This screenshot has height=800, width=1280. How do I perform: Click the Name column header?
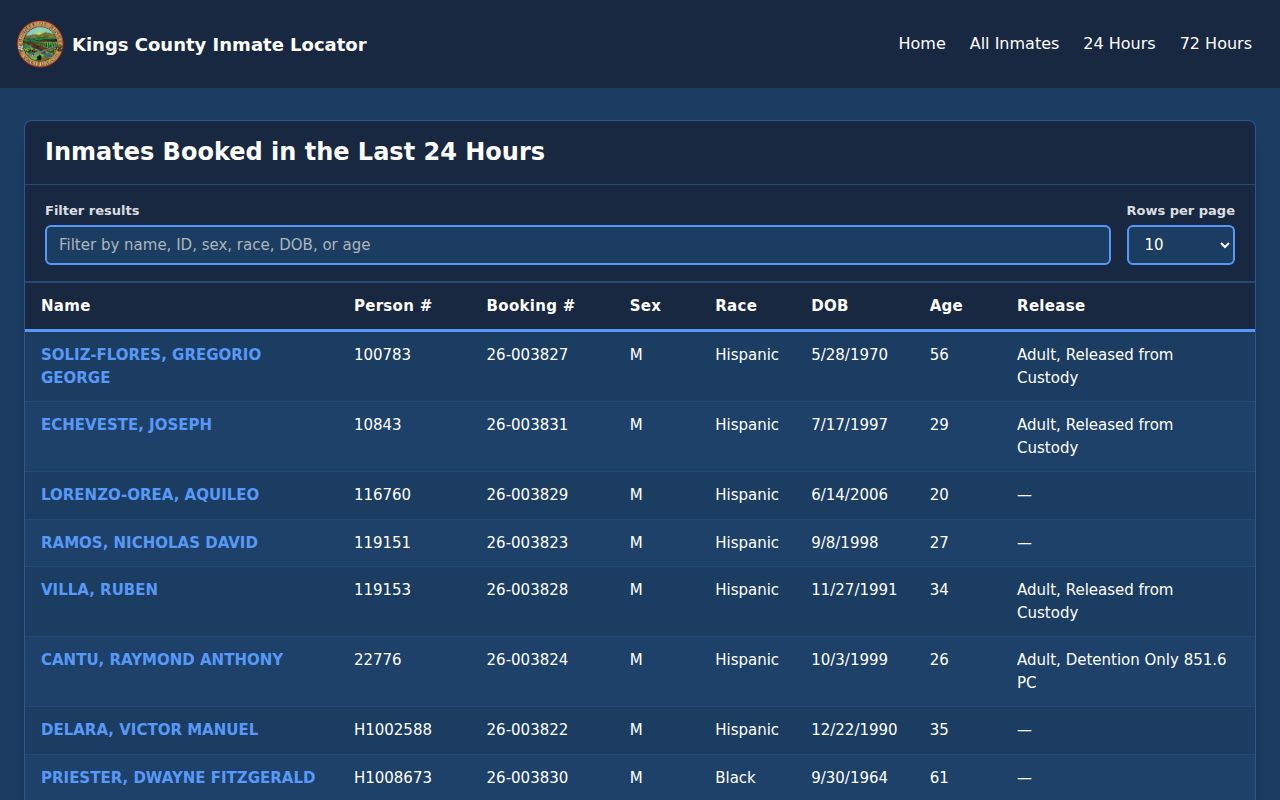(66, 306)
